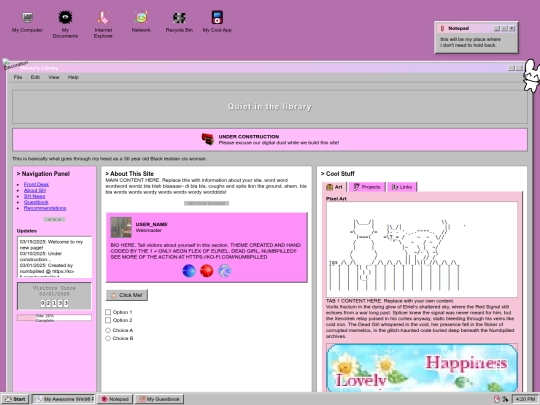Screen dimensions: 540x405
Task: Switch to the My Guestbook taskbar item
Action: (159, 399)
